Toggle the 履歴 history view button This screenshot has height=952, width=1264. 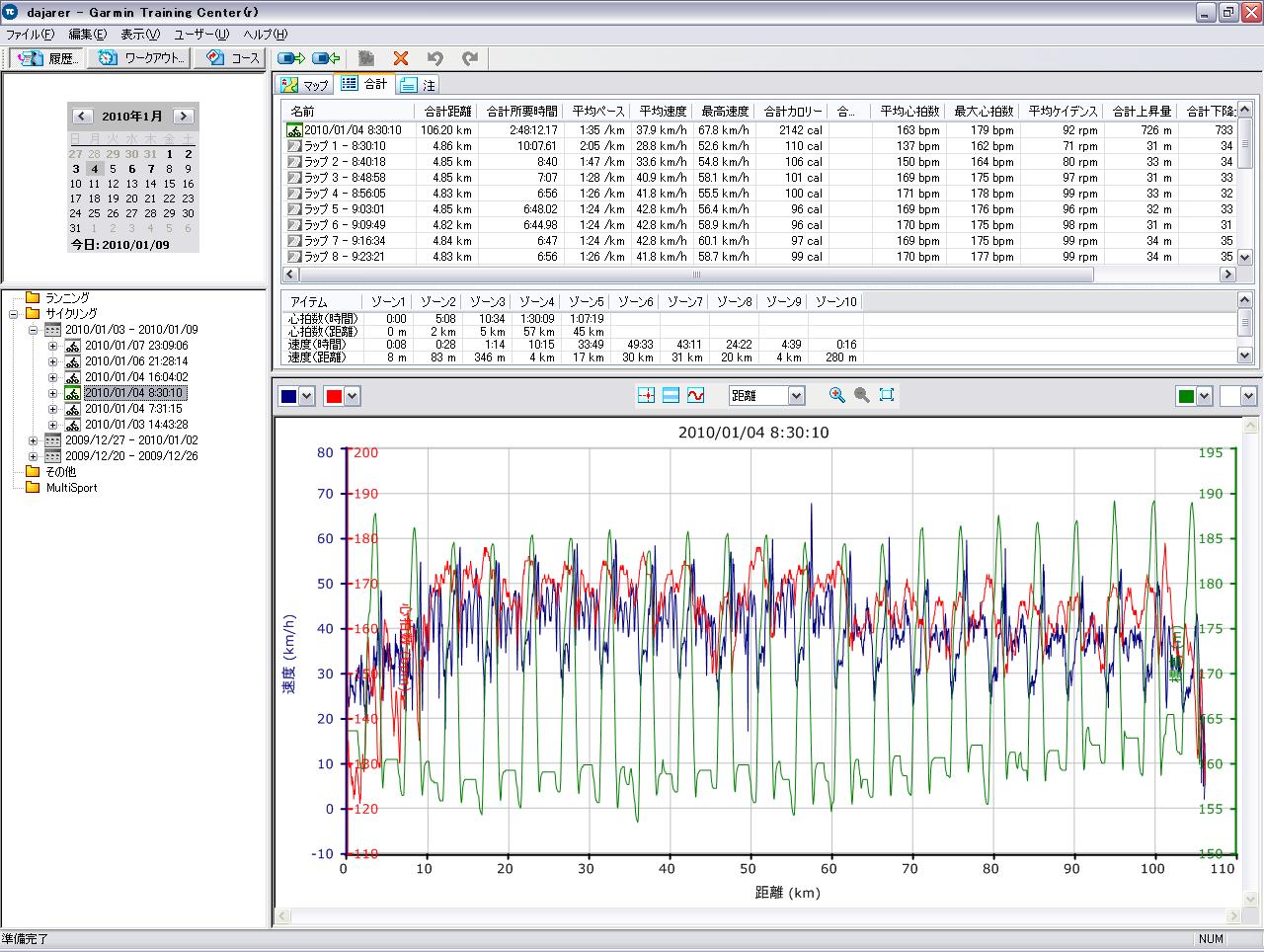click(x=47, y=58)
